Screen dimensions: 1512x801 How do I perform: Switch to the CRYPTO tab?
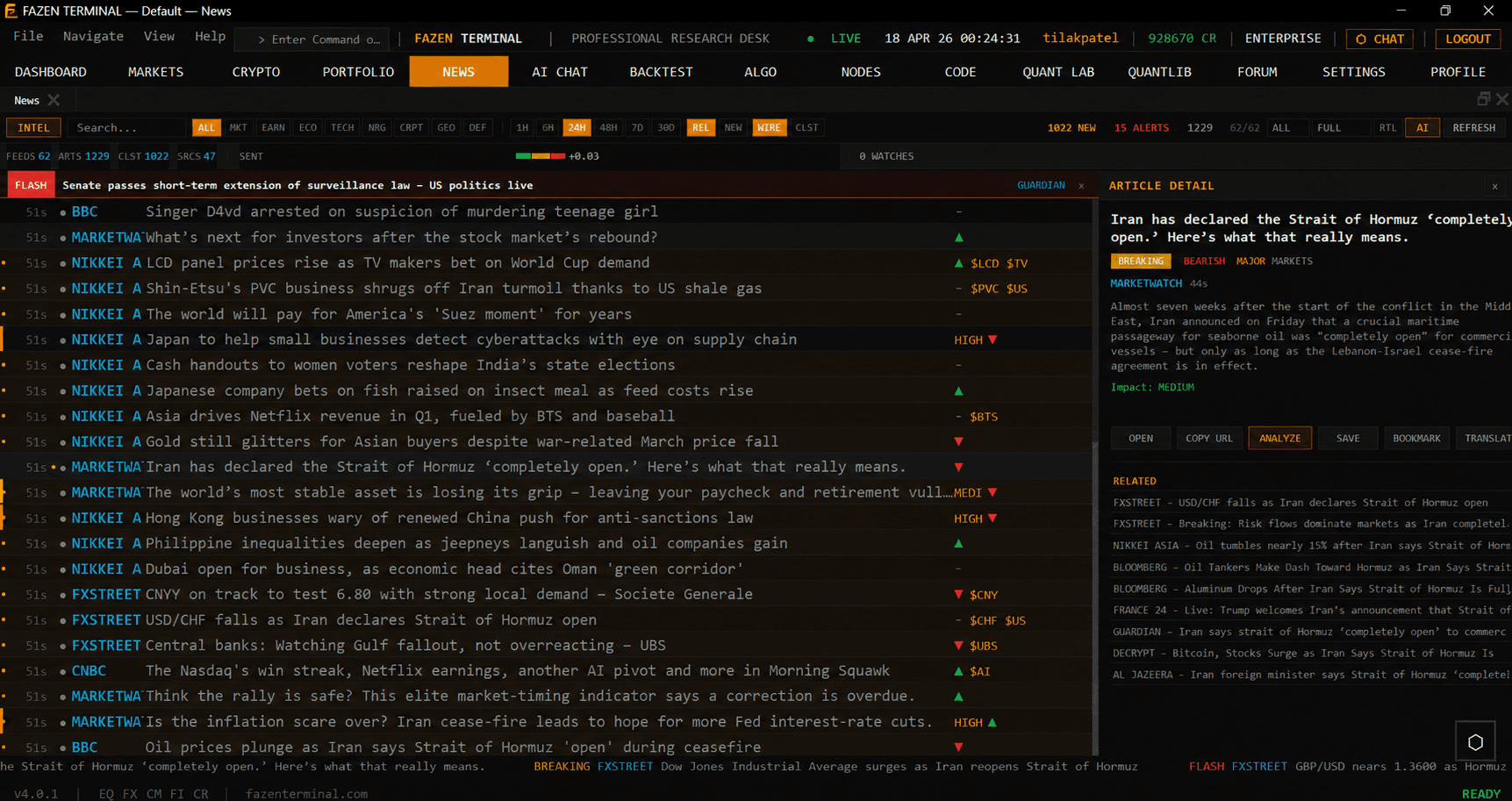point(256,72)
